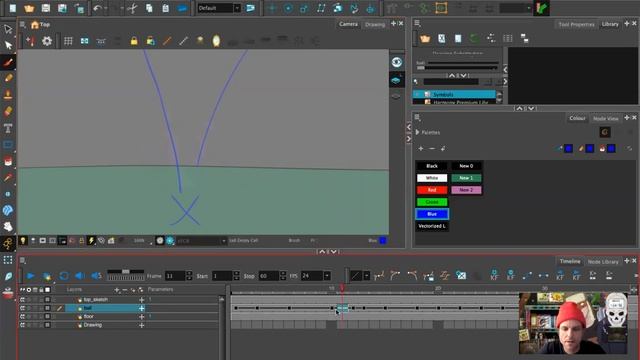
Task: Select the Text tool in left toolbar
Action: (x=8, y=128)
